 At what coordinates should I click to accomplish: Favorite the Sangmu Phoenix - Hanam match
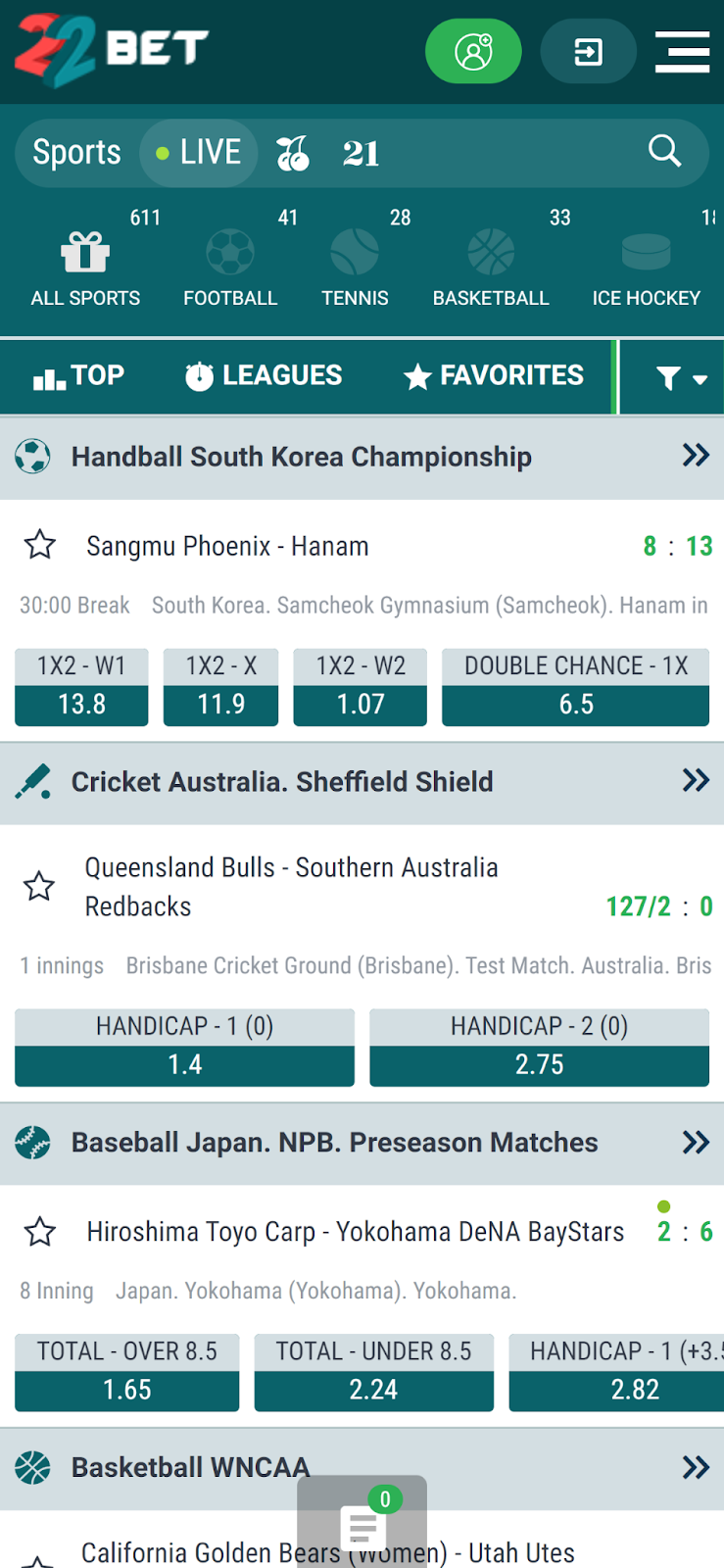40,545
